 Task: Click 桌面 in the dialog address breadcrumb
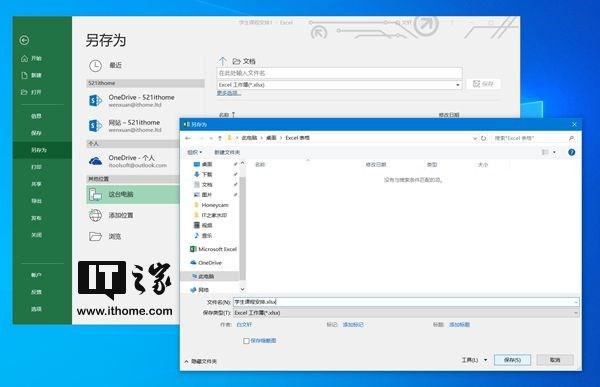(x=271, y=138)
